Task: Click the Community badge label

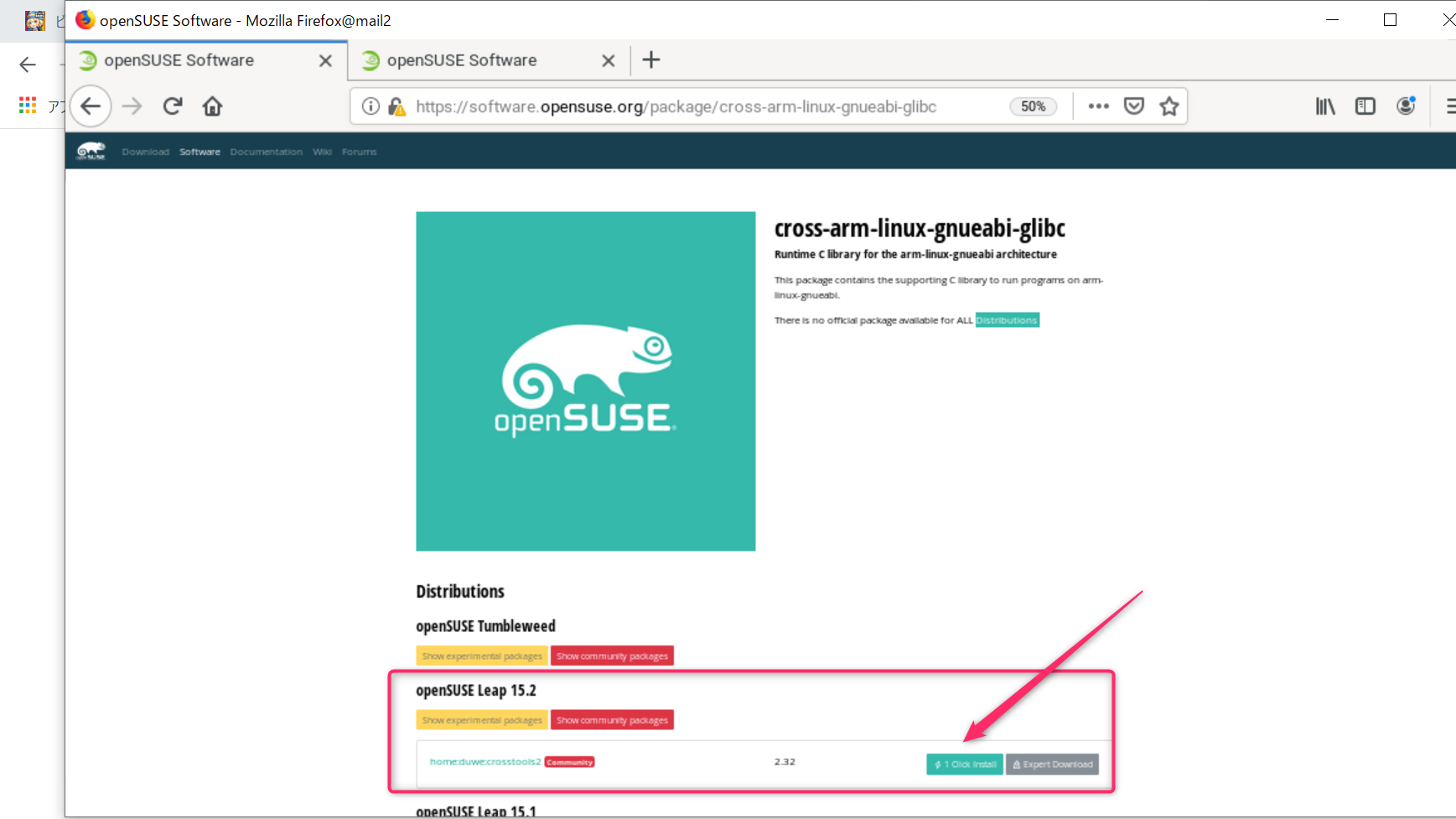Action: (x=570, y=762)
